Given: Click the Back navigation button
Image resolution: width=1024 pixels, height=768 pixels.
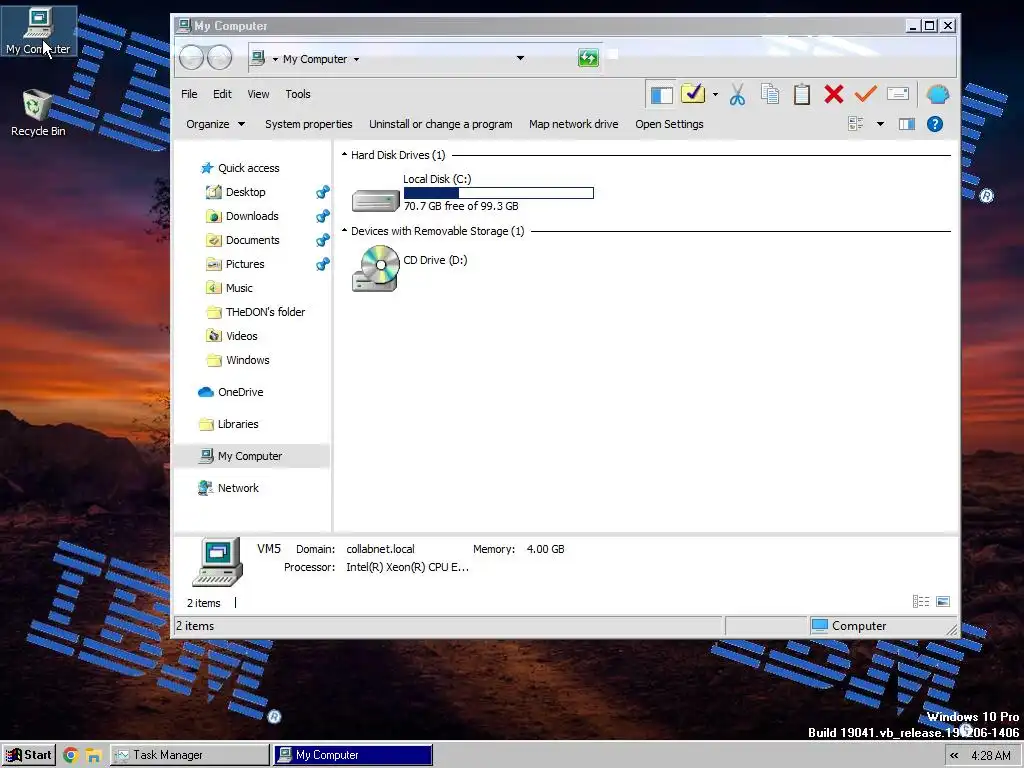Looking at the screenshot, I should pyautogui.click(x=191, y=57).
